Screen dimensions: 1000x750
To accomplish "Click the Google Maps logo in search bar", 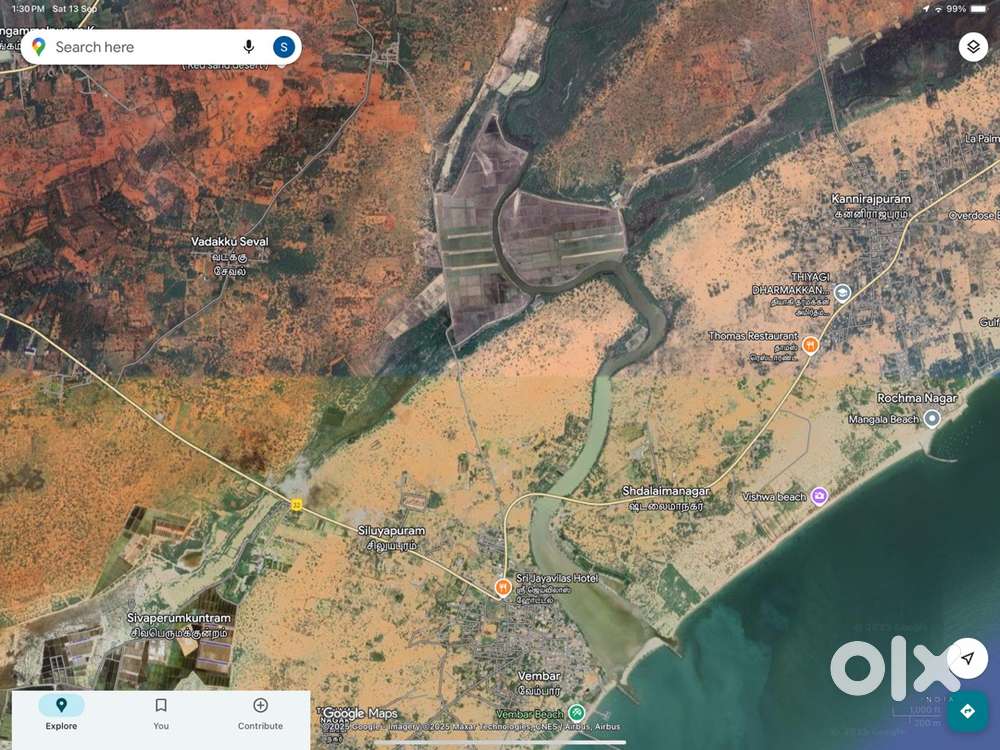I will 39,47.
